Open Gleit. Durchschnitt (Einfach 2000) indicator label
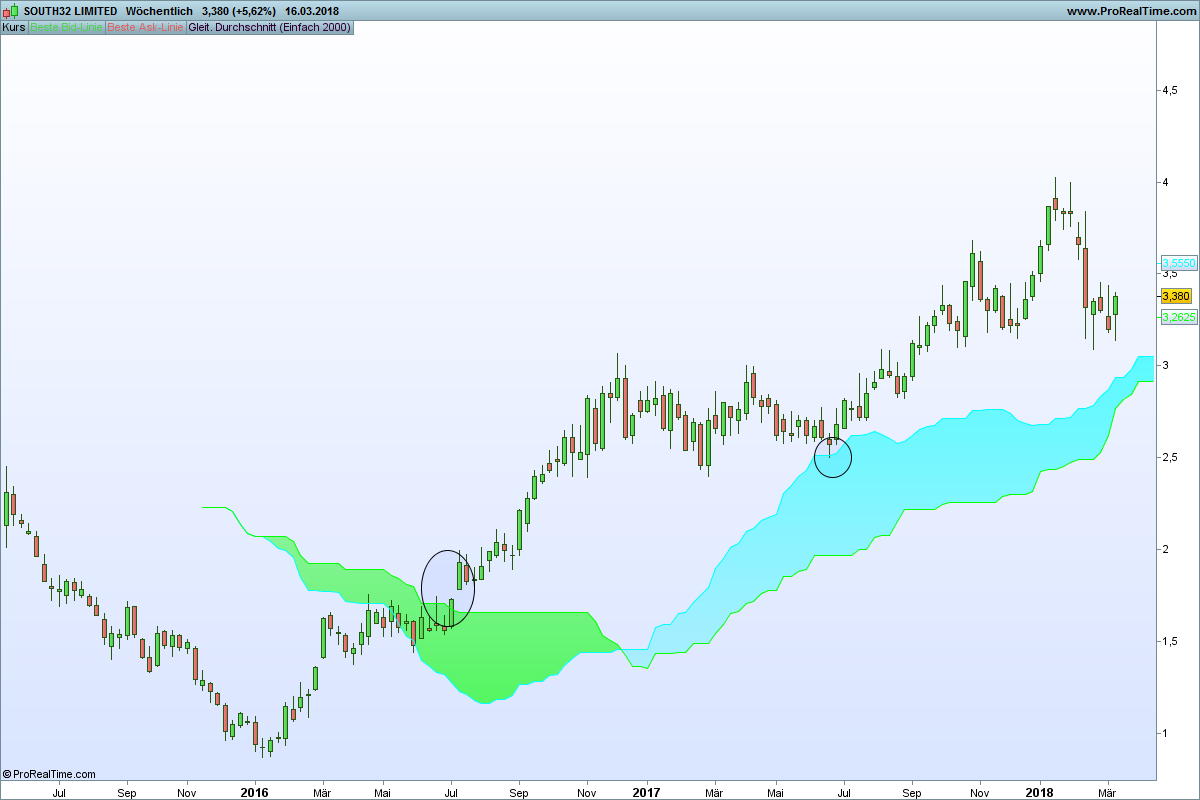This screenshot has height=800, width=1200. (270, 28)
